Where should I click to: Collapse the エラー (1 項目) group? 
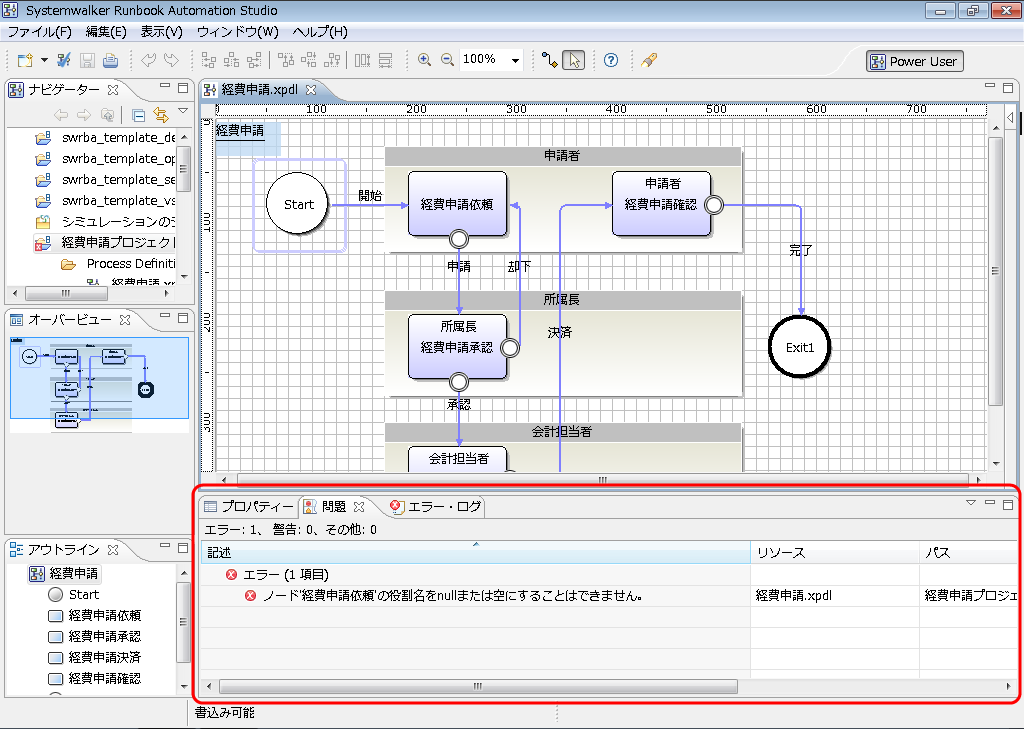tap(286, 574)
